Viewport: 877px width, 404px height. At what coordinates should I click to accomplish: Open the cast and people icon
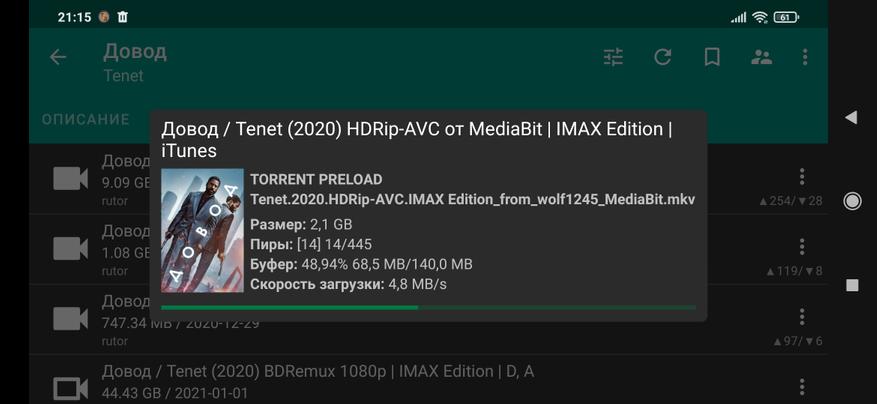click(x=762, y=57)
